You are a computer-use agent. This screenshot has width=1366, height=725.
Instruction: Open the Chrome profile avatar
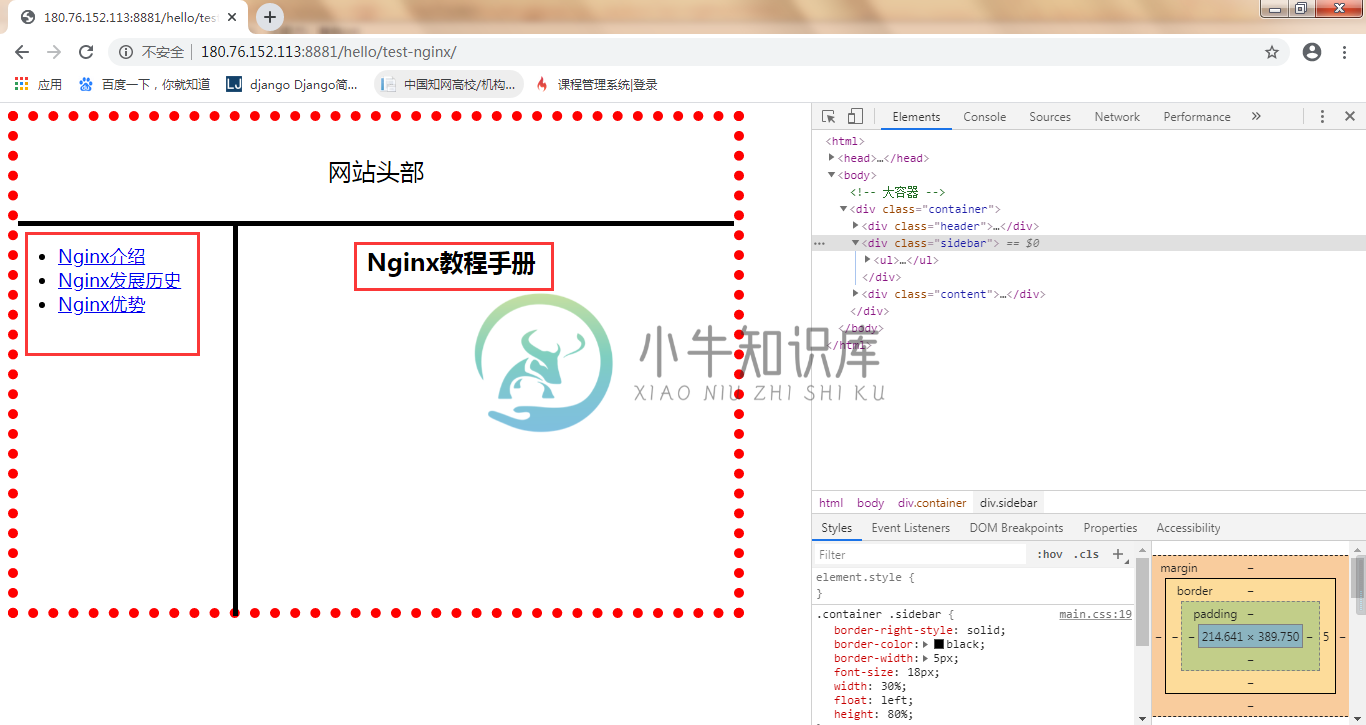pos(1312,52)
